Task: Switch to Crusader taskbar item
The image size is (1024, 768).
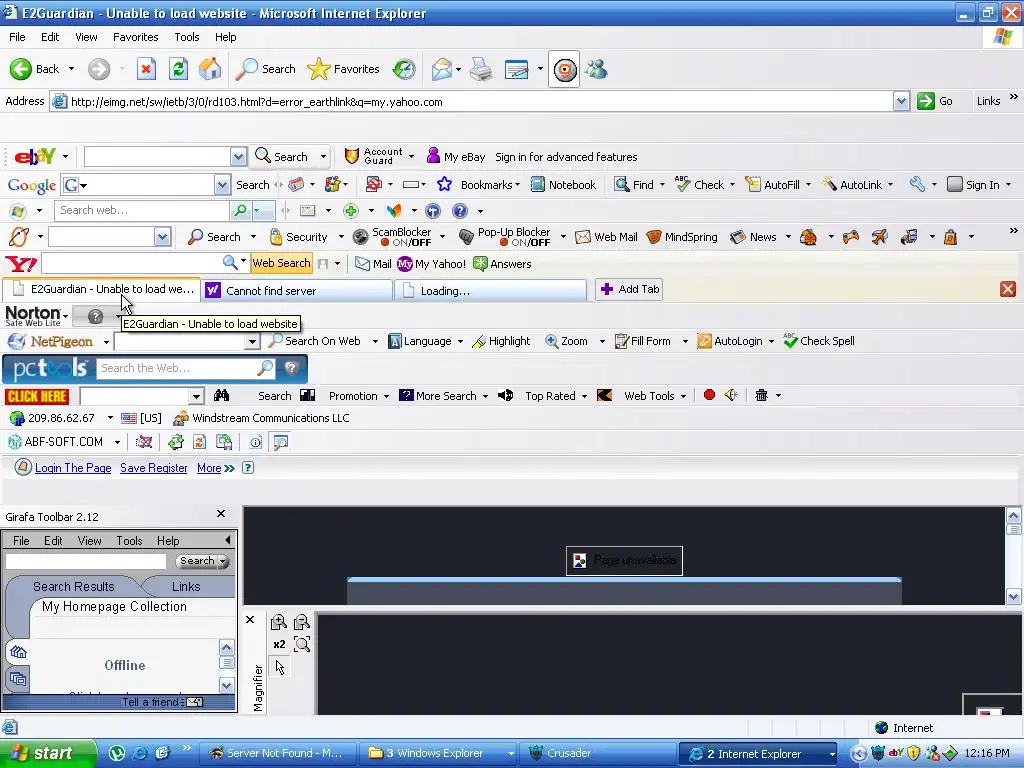Action: pos(598,754)
